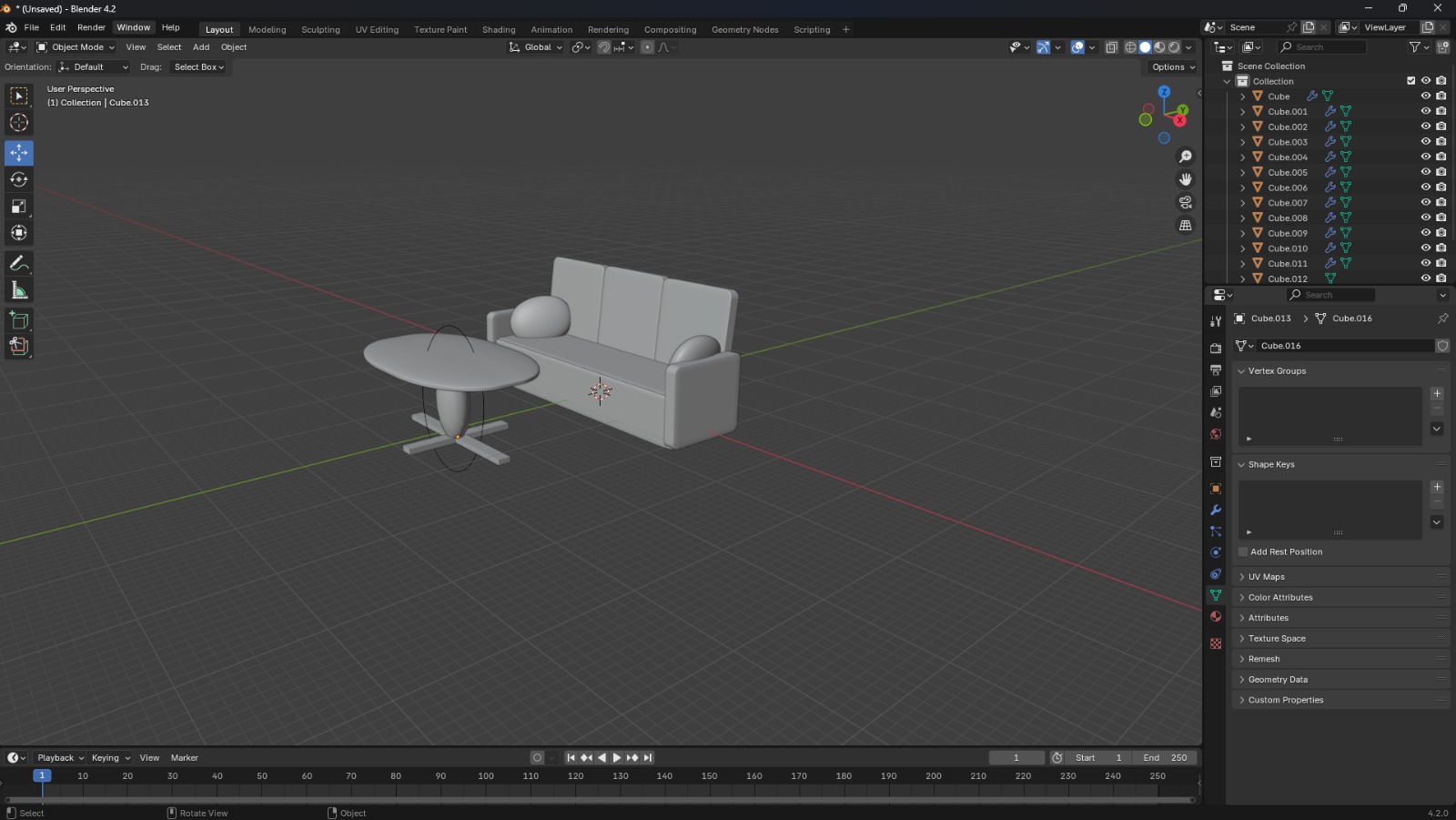Open the Render properties tab
The width and height of the screenshot is (1456, 820).
(x=1216, y=348)
